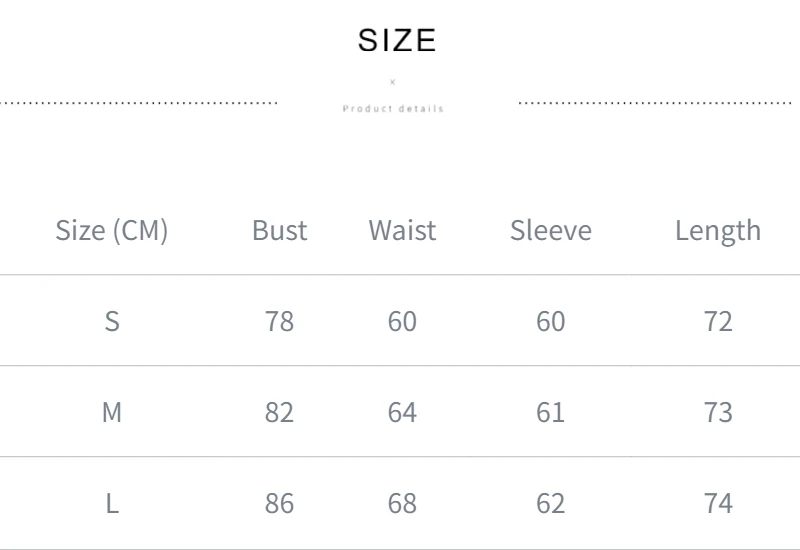Click the small x icon below SIZE
This screenshot has height=550, width=800.
click(x=393, y=82)
